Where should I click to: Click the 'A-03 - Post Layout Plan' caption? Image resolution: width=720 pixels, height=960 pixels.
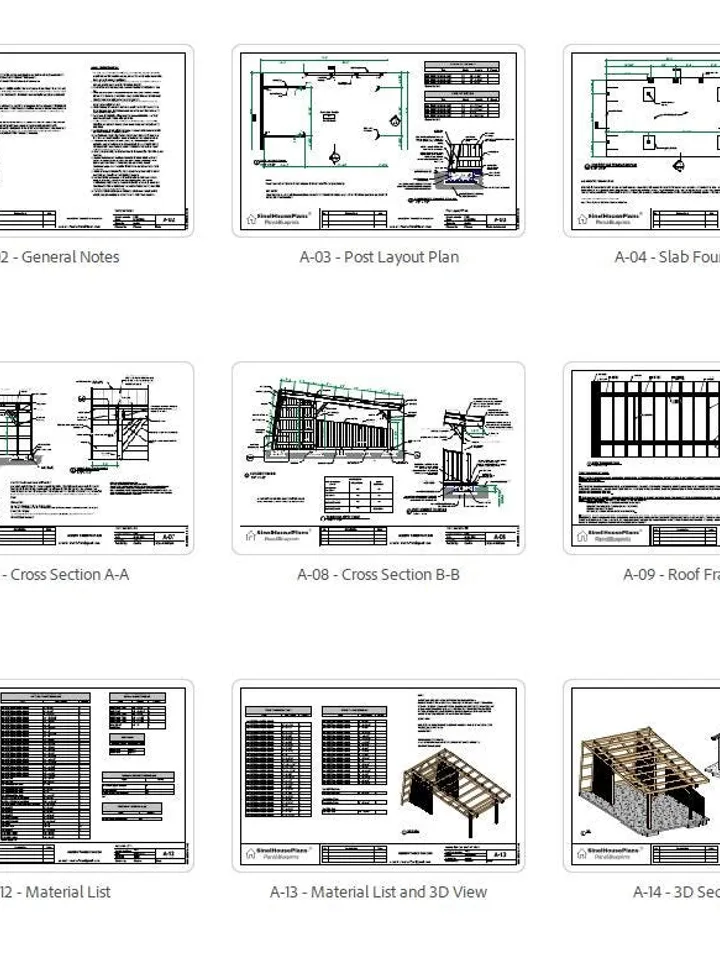pyautogui.click(x=379, y=257)
